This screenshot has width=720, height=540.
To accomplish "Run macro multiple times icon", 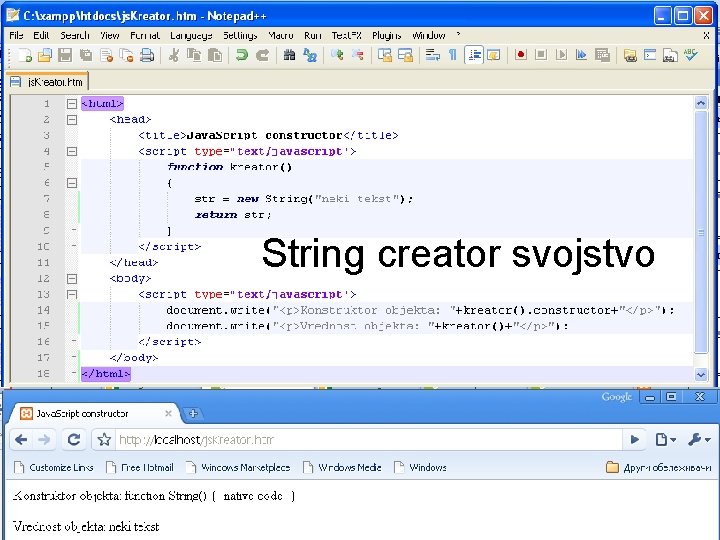I will 581,55.
